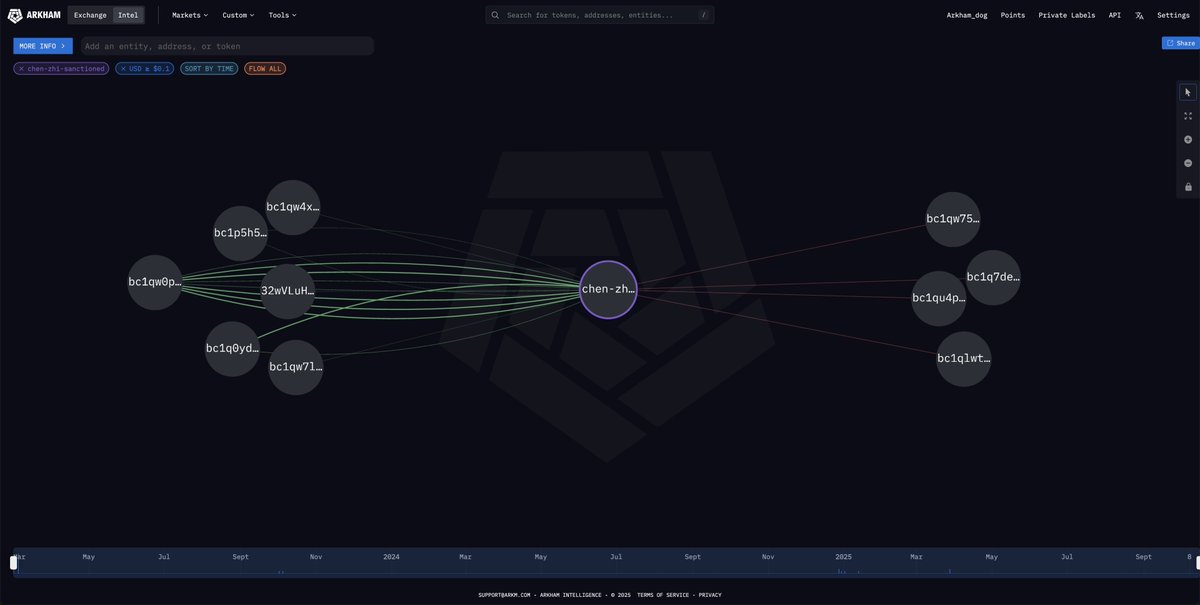Image resolution: width=1200 pixels, height=605 pixels.
Task: Select the 32wVLuH… node
Action: click(288, 291)
